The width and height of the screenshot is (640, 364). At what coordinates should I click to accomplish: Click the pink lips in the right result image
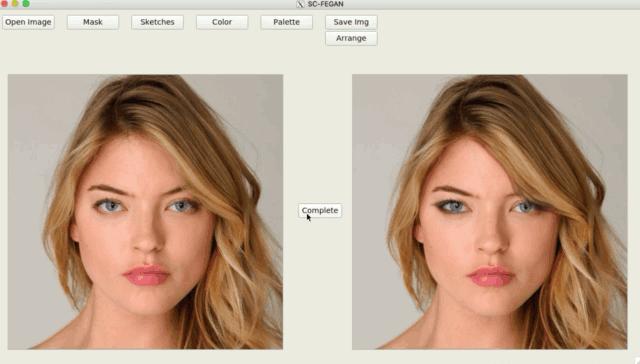coord(491,276)
